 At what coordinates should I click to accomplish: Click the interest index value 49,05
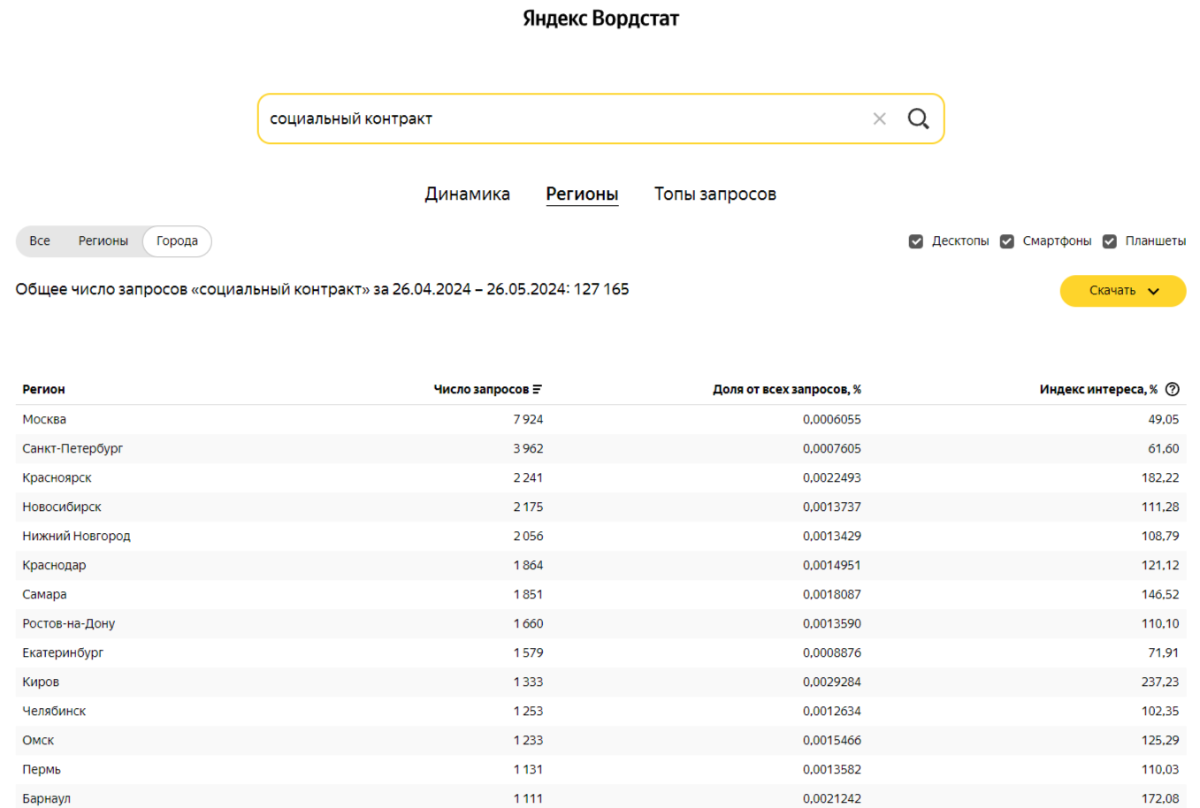(1164, 420)
